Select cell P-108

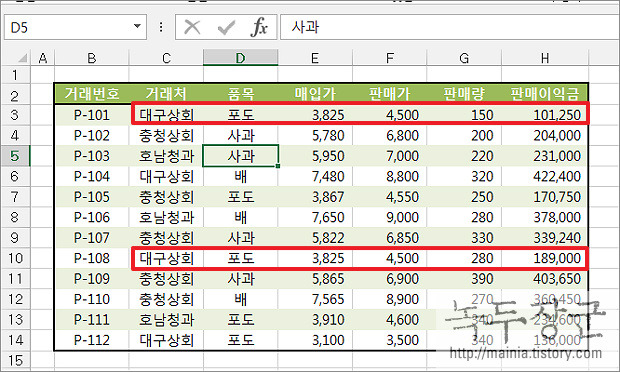point(92,258)
